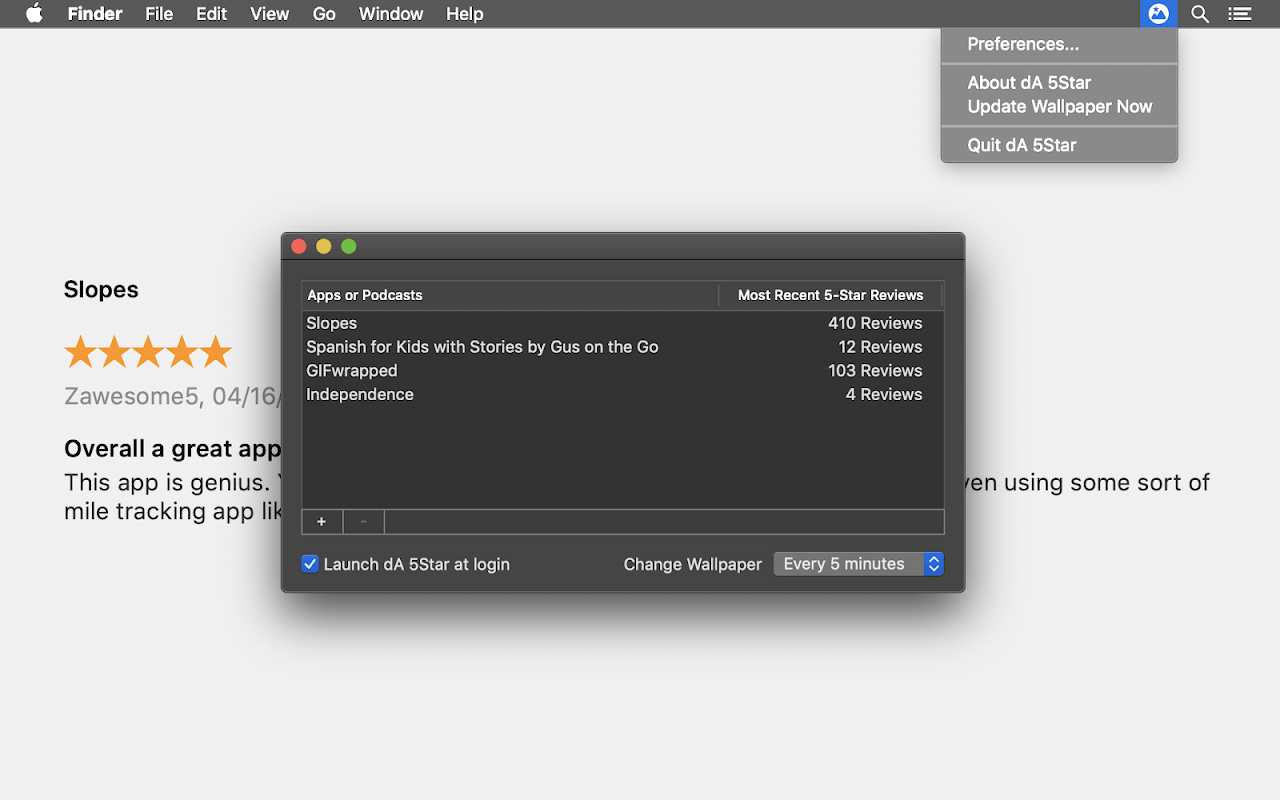
Task: Click the 410 Reviews cell
Action: coord(875,323)
